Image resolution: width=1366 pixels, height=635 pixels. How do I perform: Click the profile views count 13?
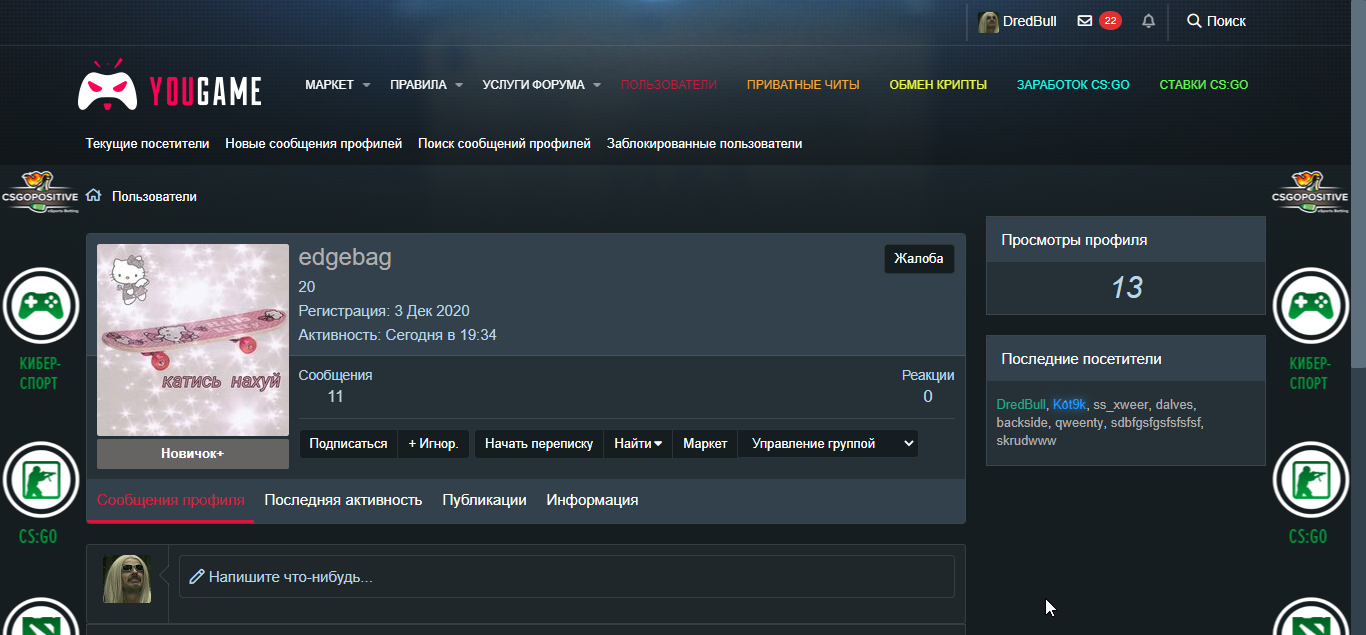[1126, 288]
